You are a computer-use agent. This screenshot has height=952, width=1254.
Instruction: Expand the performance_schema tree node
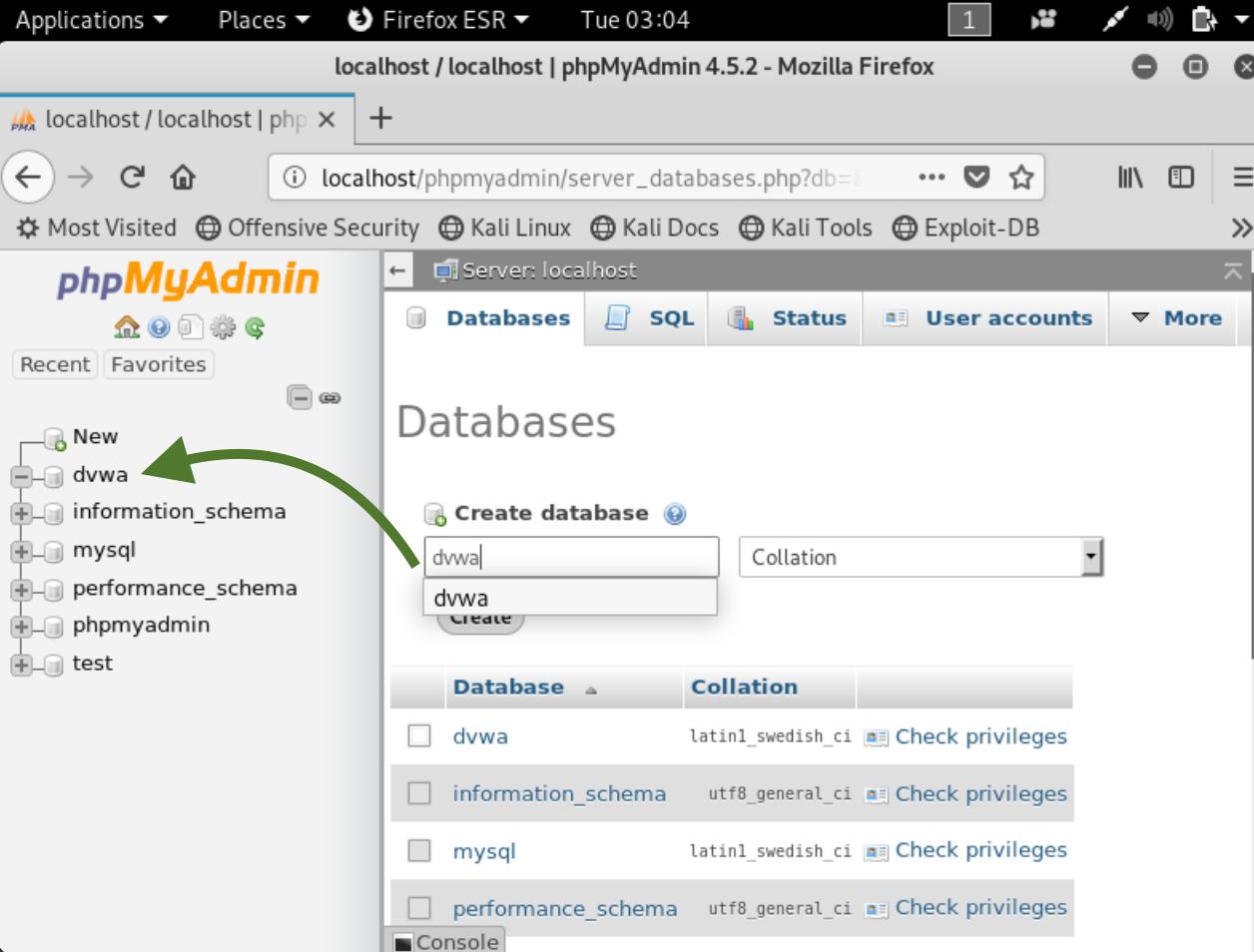pos(21,590)
